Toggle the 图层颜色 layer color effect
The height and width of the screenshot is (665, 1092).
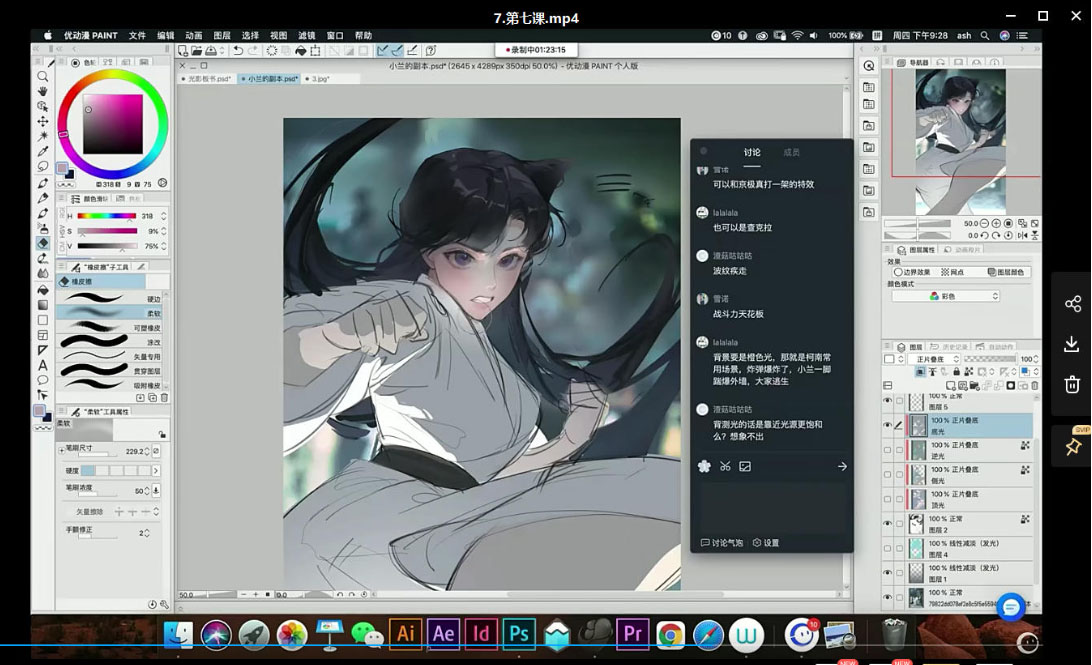pos(1006,272)
